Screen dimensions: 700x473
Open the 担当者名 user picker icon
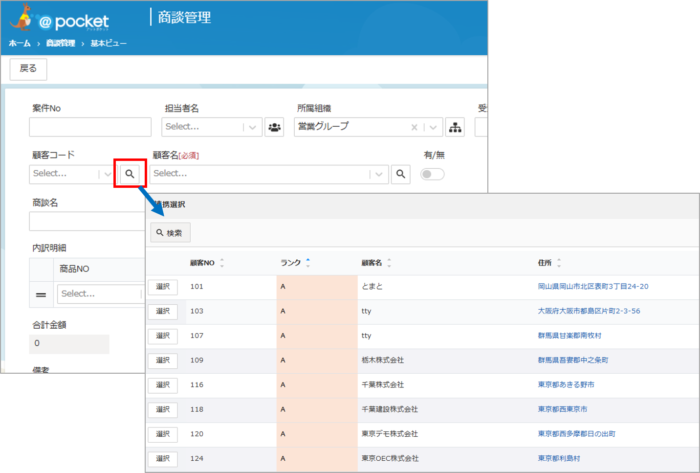[274, 127]
